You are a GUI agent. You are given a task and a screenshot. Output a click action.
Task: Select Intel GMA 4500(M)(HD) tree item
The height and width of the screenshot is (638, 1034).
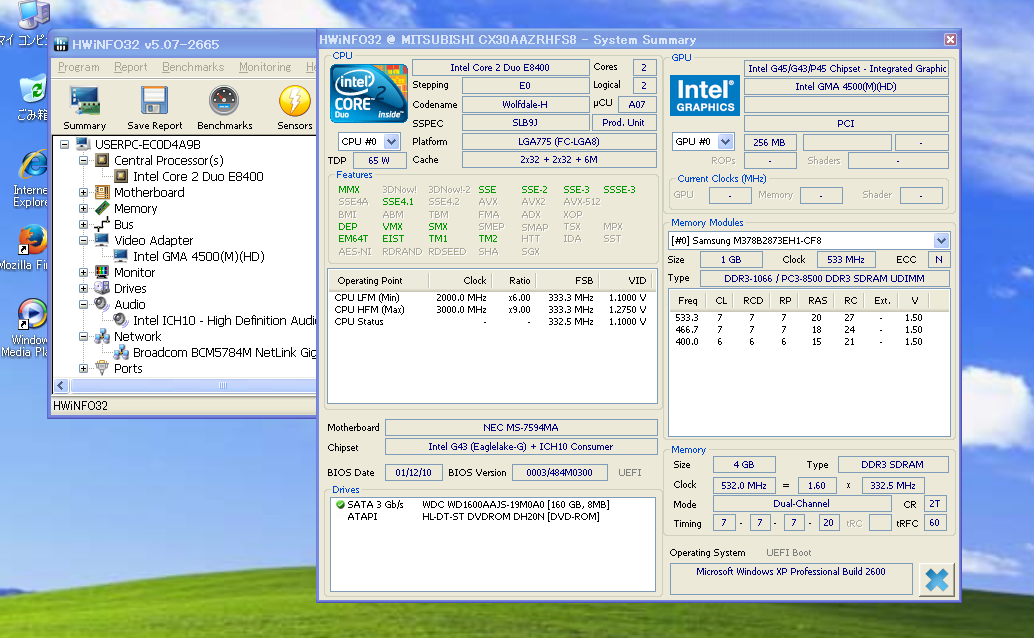point(198,257)
